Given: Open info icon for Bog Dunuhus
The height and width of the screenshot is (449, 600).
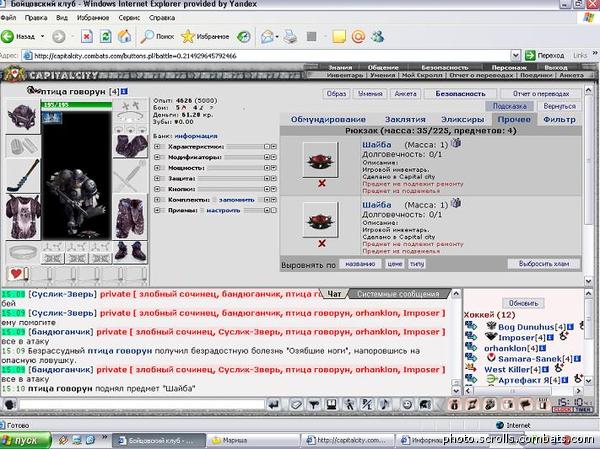Looking at the screenshot, I should tap(570, 327).
